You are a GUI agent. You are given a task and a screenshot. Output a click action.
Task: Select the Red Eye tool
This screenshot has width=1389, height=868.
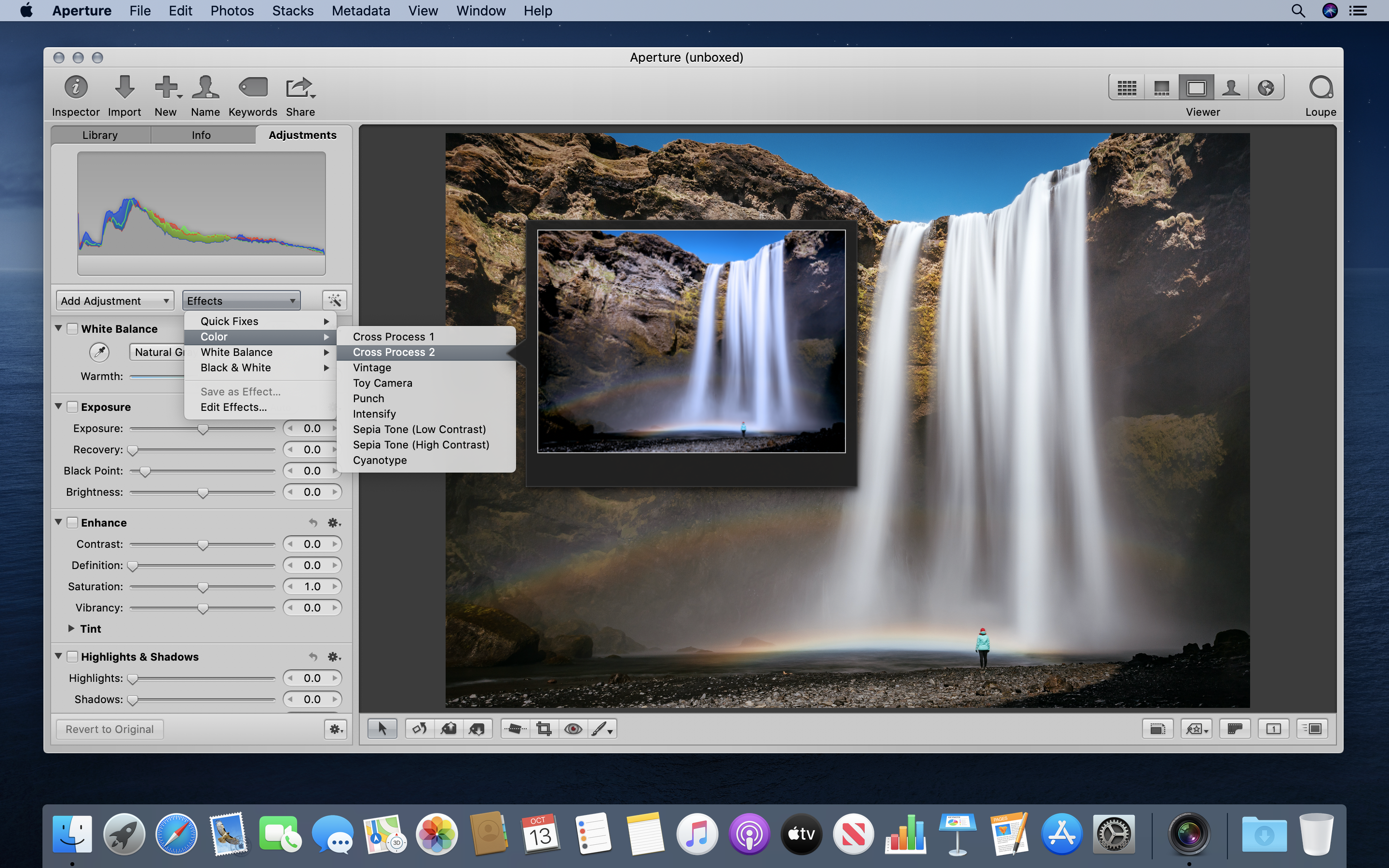[x=573, y=729]
